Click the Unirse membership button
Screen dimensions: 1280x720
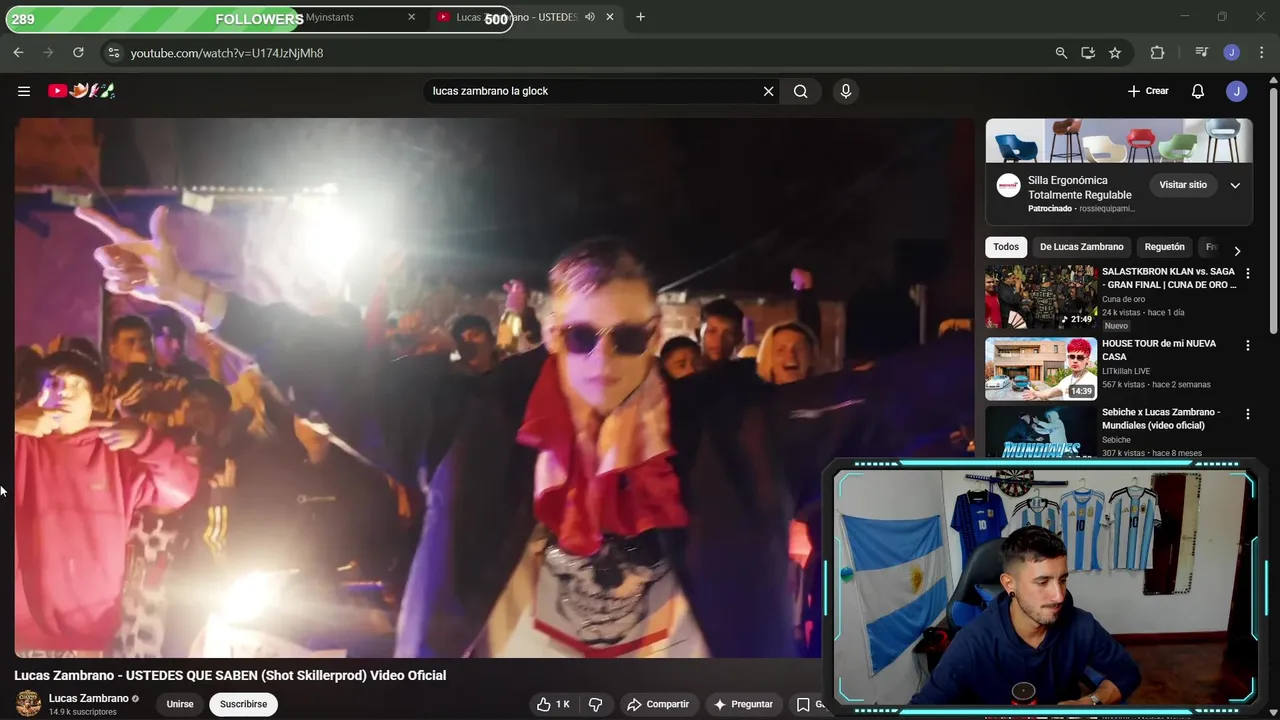point(180,704)
